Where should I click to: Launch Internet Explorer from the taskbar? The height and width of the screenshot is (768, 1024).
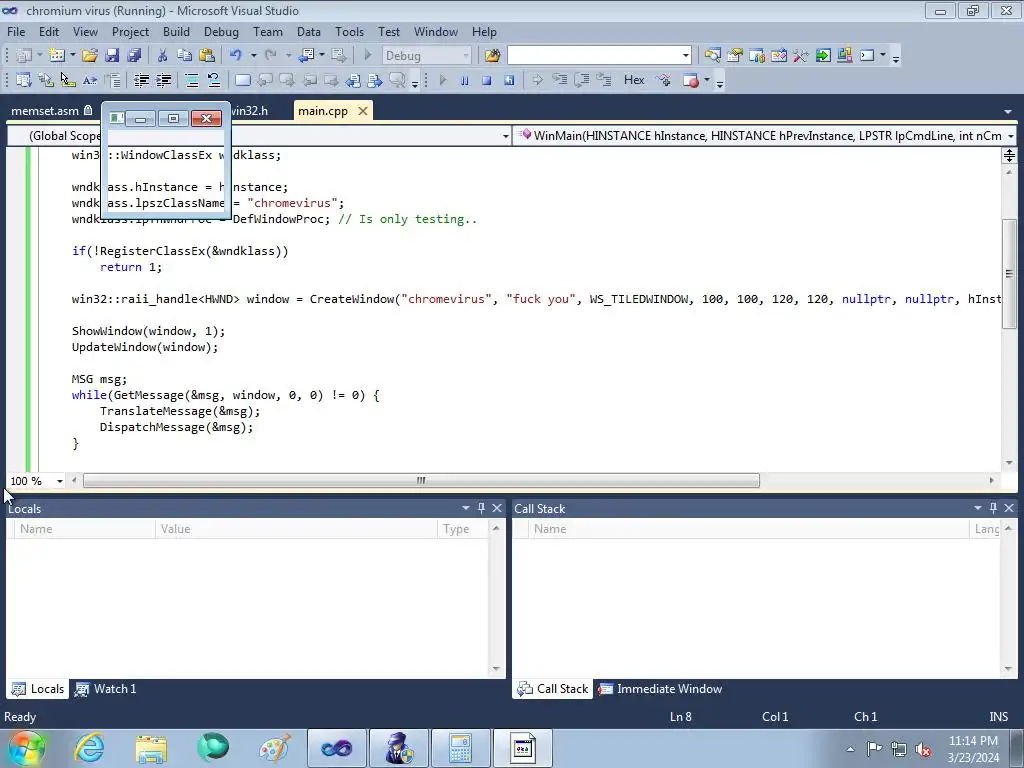pyautogui.click(x=89, y=748)
